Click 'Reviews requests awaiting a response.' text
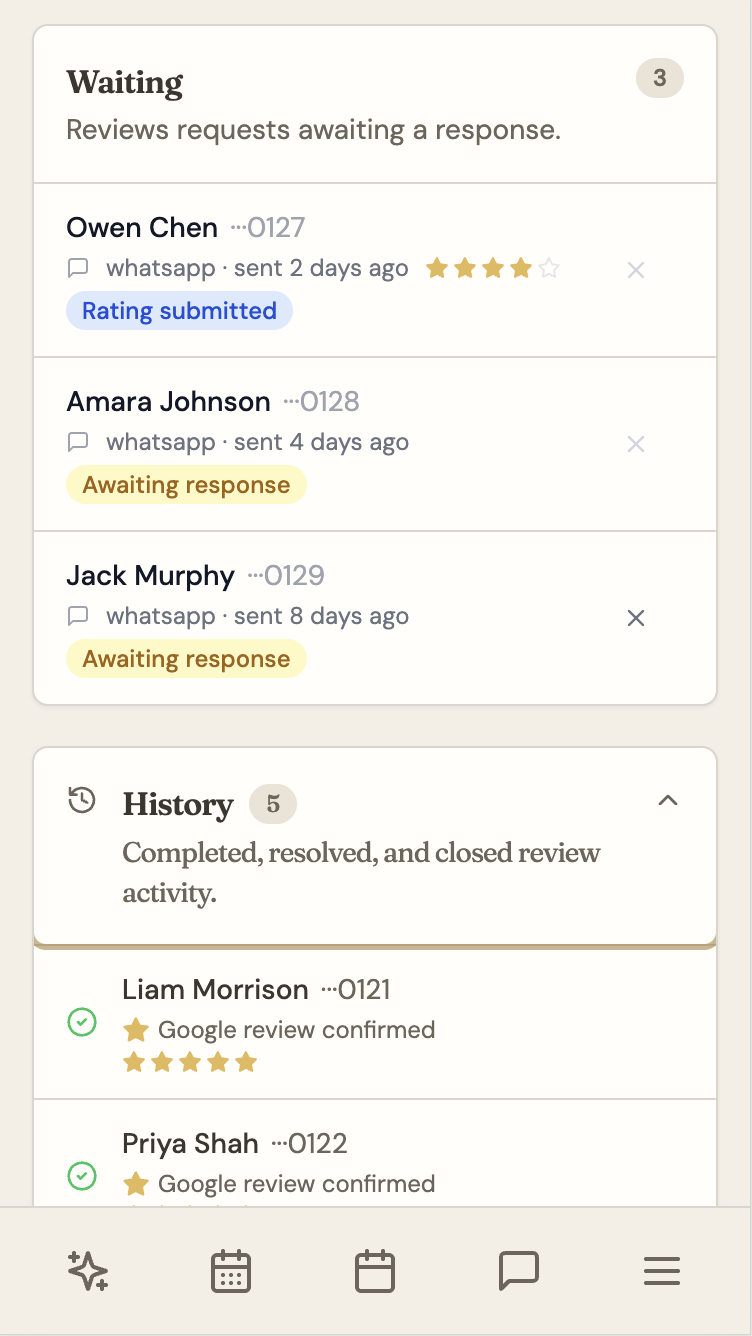The image size is (752, 1336). click(x=313, y=130)
